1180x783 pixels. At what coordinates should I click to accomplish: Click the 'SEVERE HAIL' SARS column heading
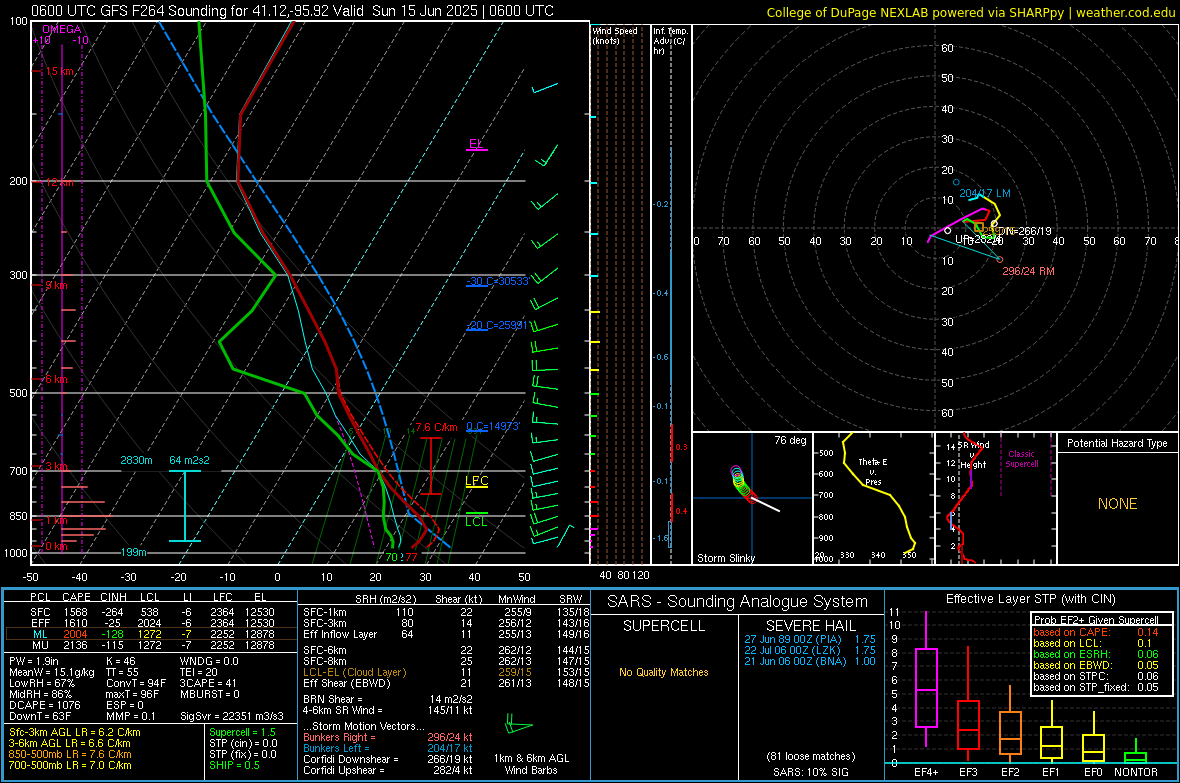810,626
